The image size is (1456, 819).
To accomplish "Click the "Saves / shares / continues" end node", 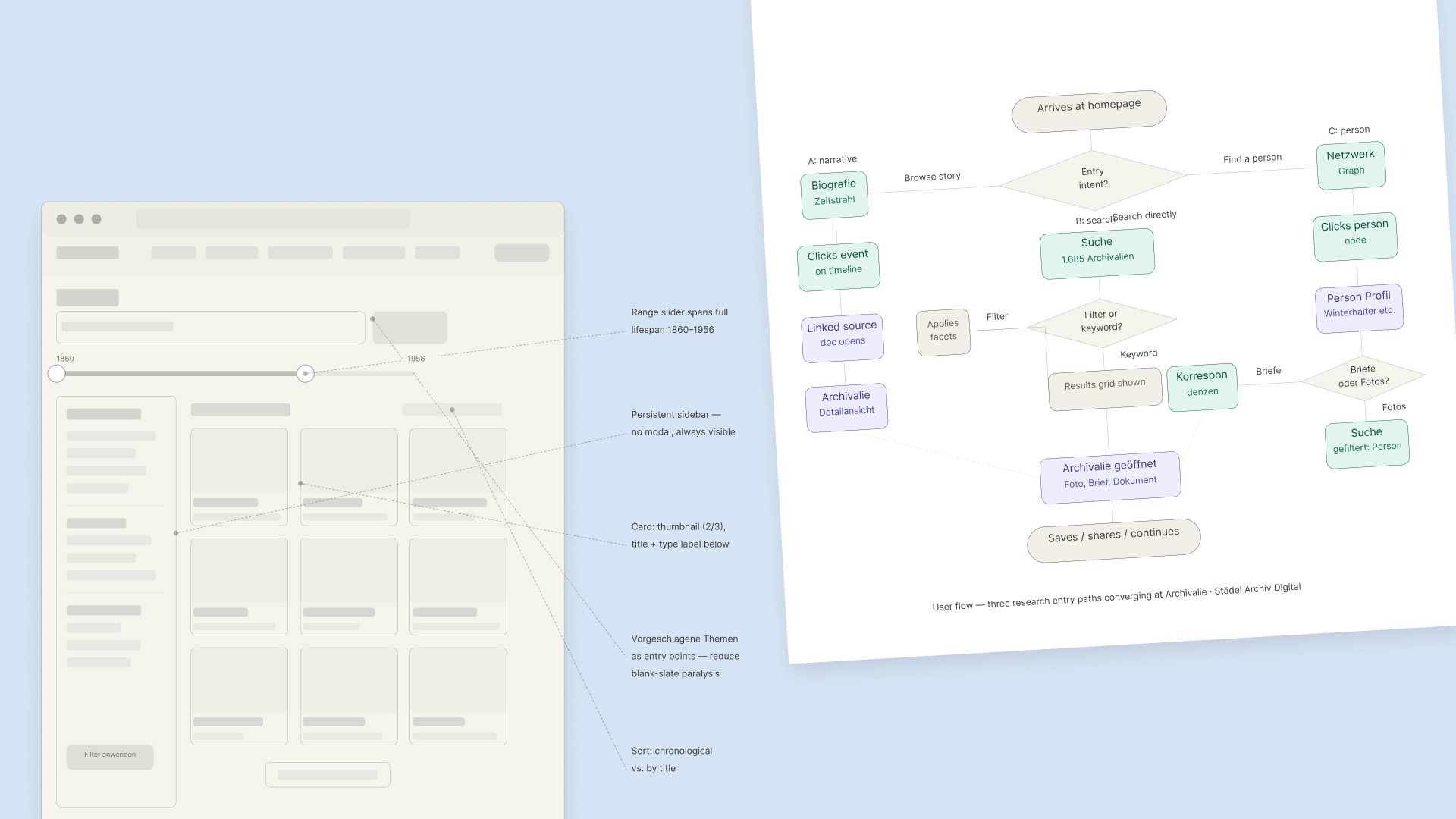I will (1113, 536).
